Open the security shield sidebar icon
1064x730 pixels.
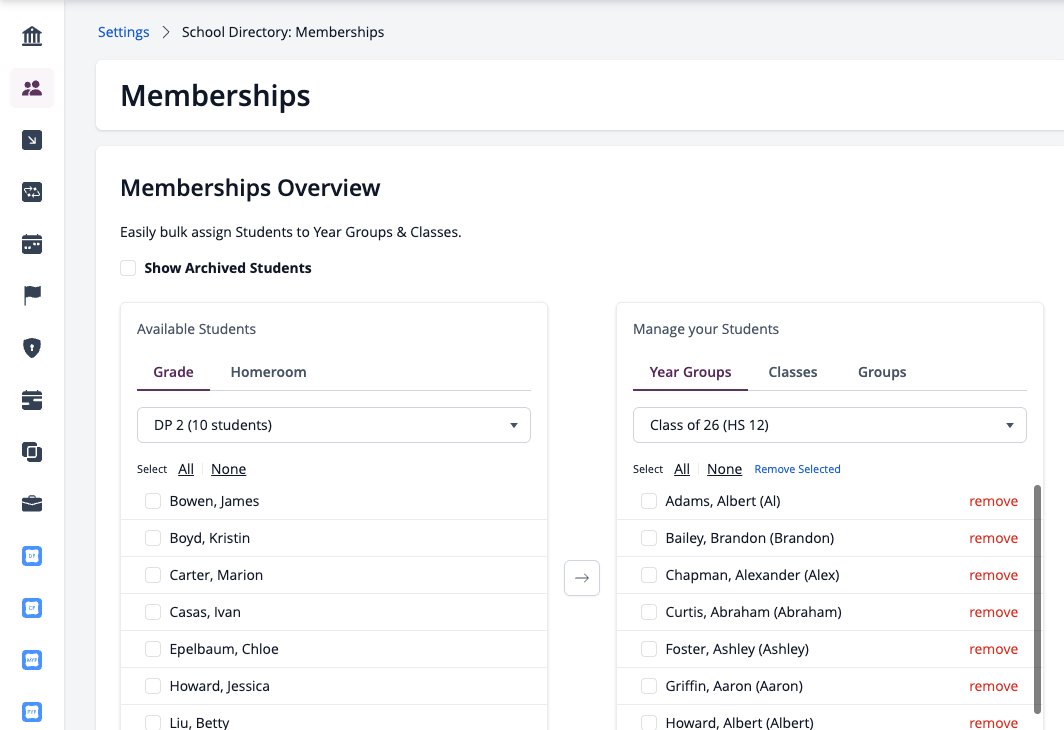pos(32,348)
